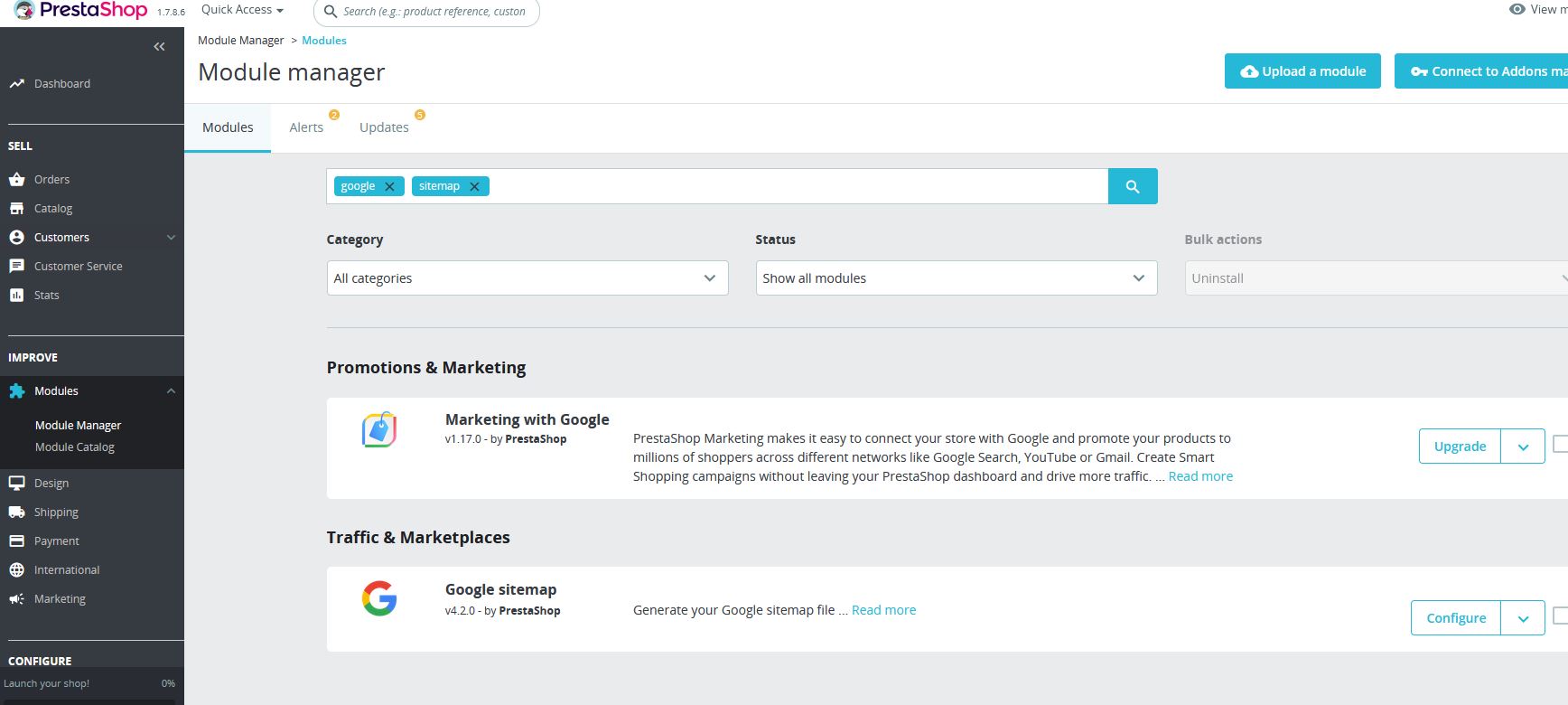
Task: Open Module Catalog in the sidebar
Action: click(75, 446)
